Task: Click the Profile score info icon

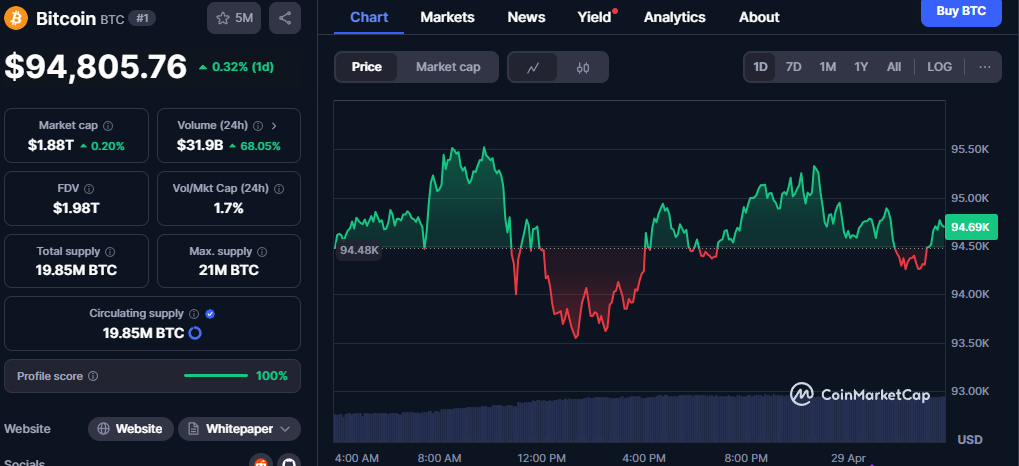Action: (93, 376)
